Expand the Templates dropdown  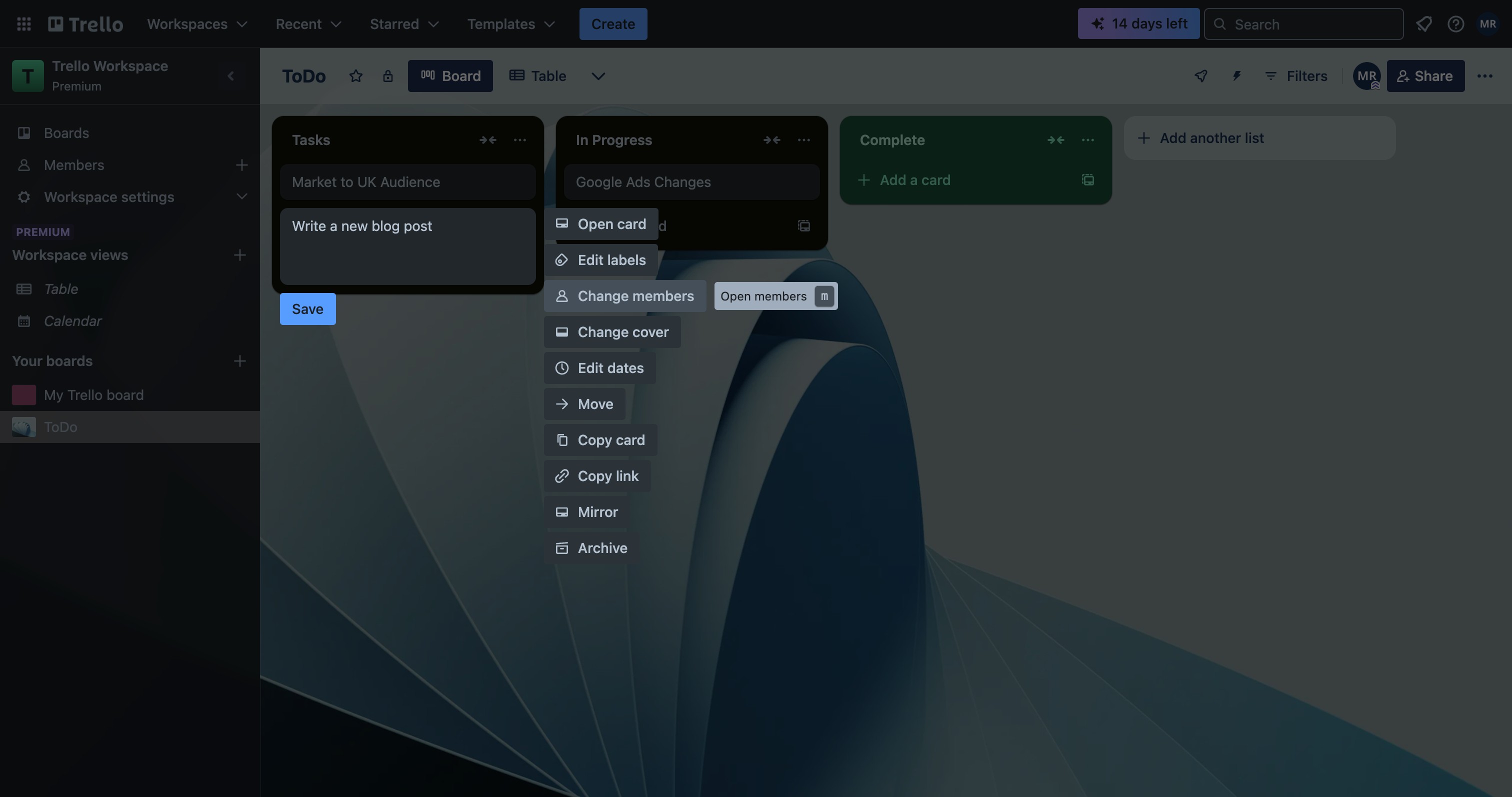(x=510, y=24)
